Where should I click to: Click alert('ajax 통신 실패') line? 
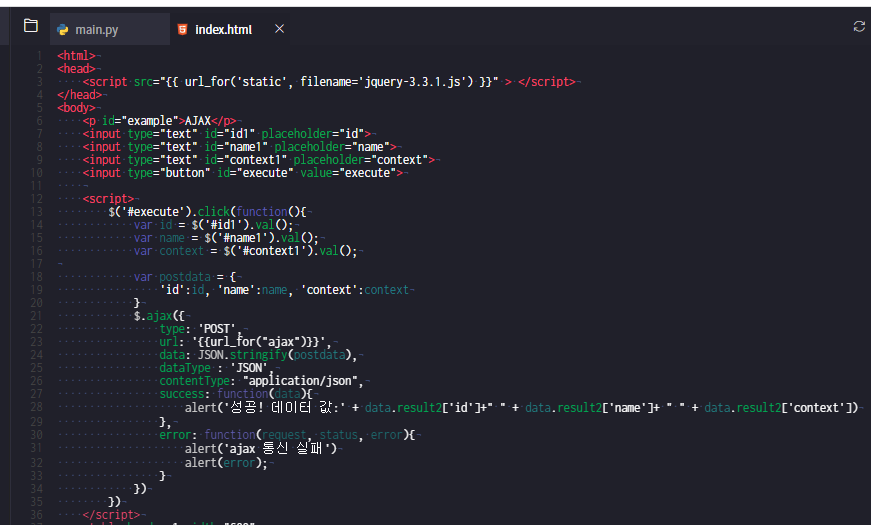point(261,448)
